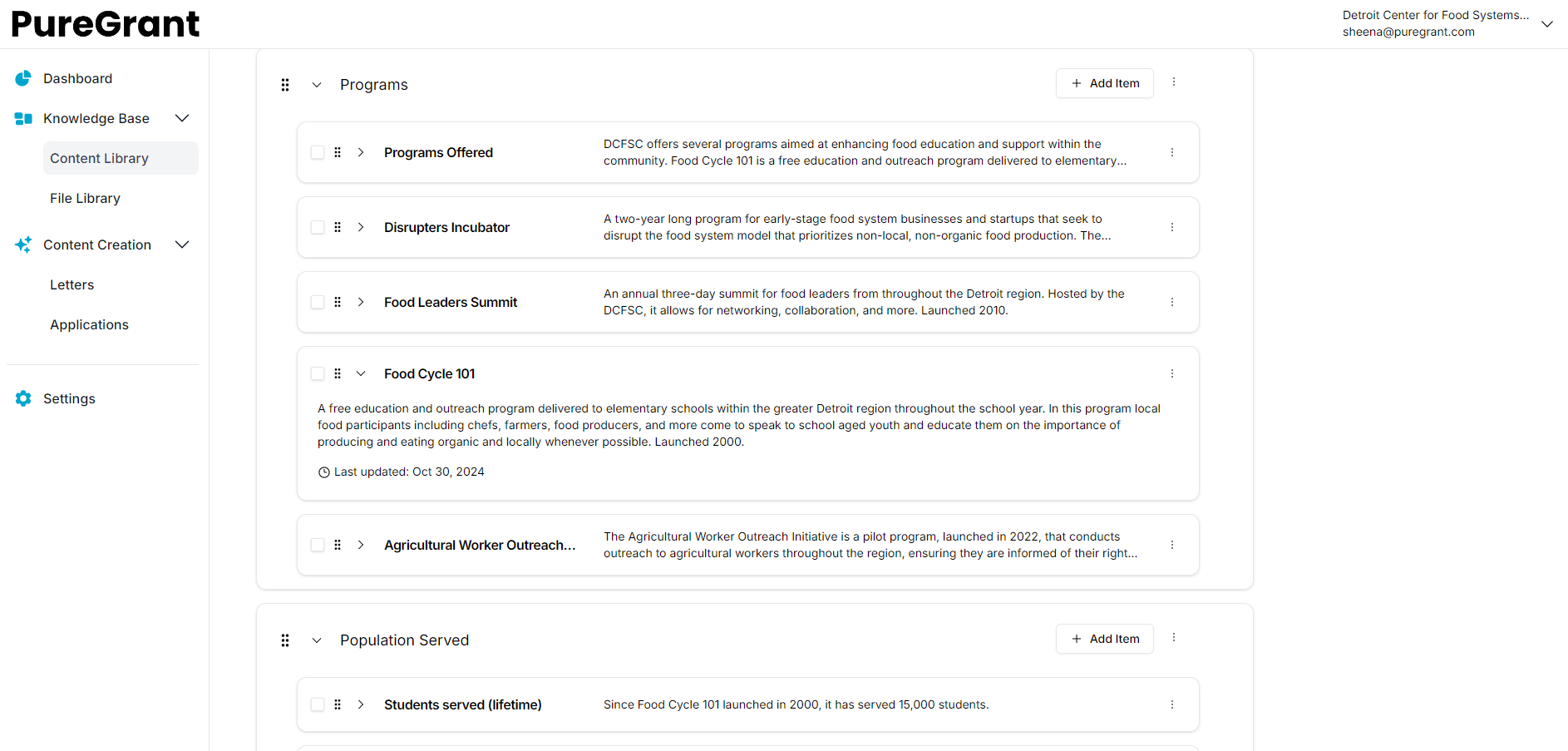
Task: Collapse the Programs section
Action: [317, 85]
